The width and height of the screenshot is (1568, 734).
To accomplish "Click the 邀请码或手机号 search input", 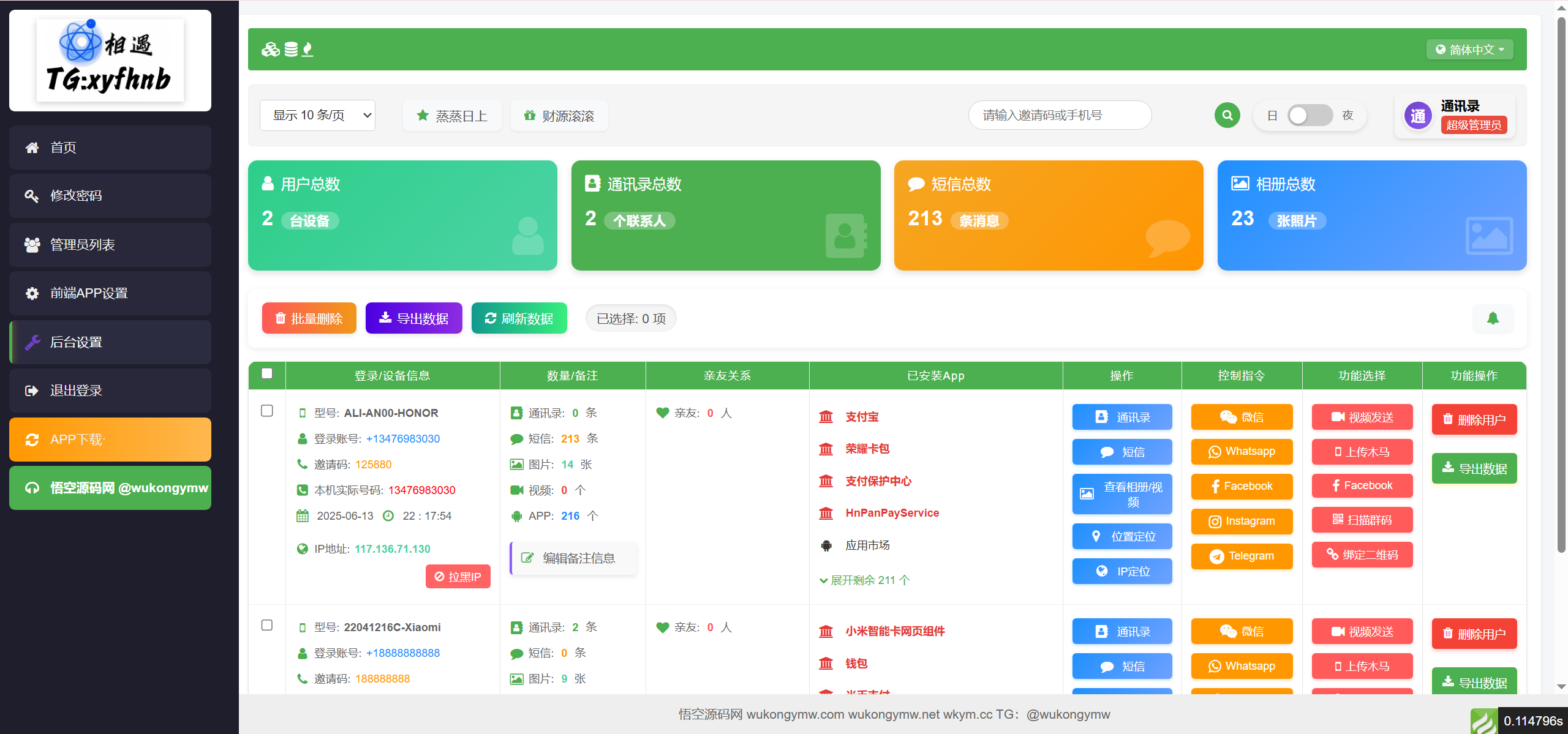I will (x=1060, y=115).
